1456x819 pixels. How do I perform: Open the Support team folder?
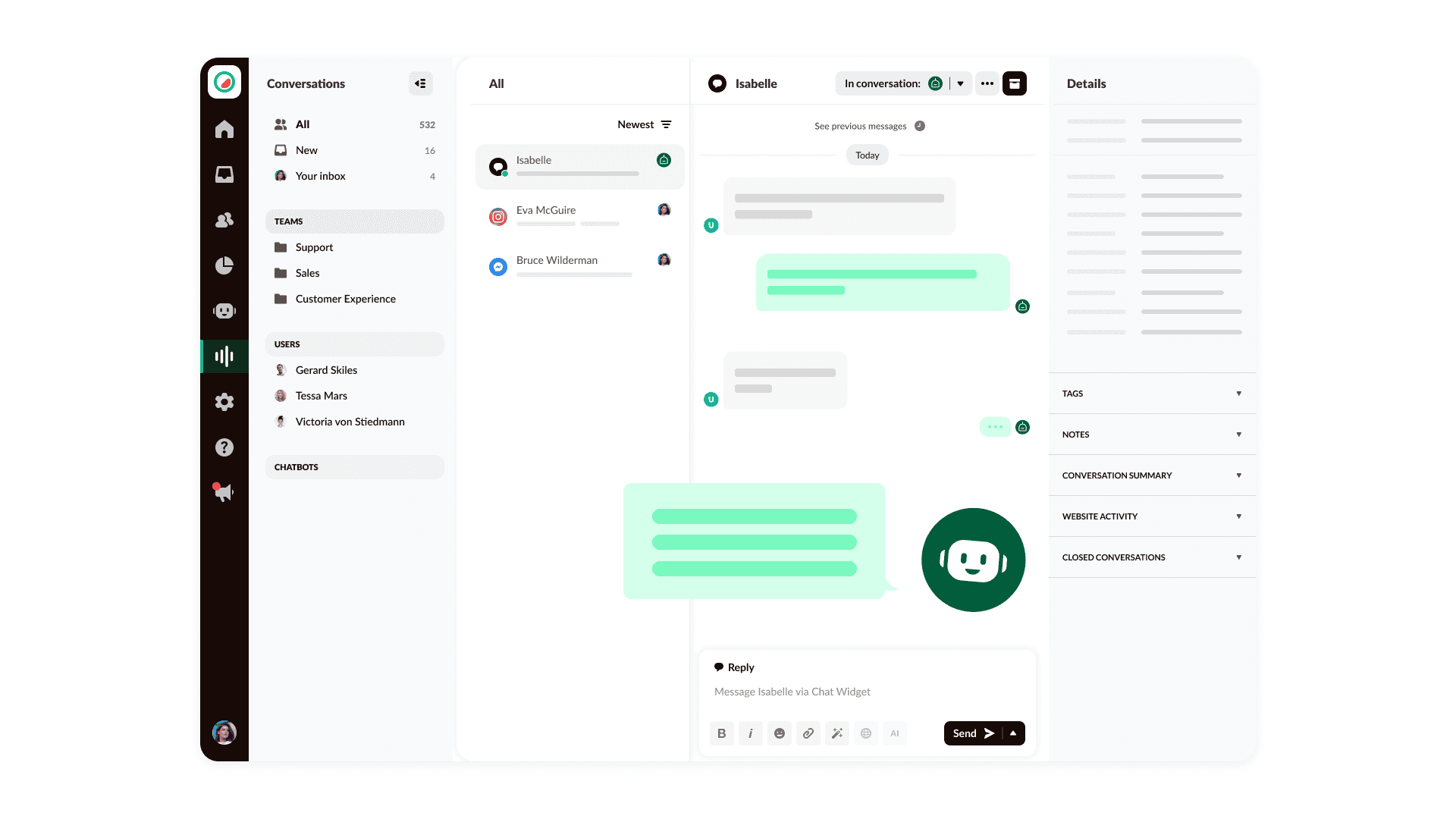[354, 247]
